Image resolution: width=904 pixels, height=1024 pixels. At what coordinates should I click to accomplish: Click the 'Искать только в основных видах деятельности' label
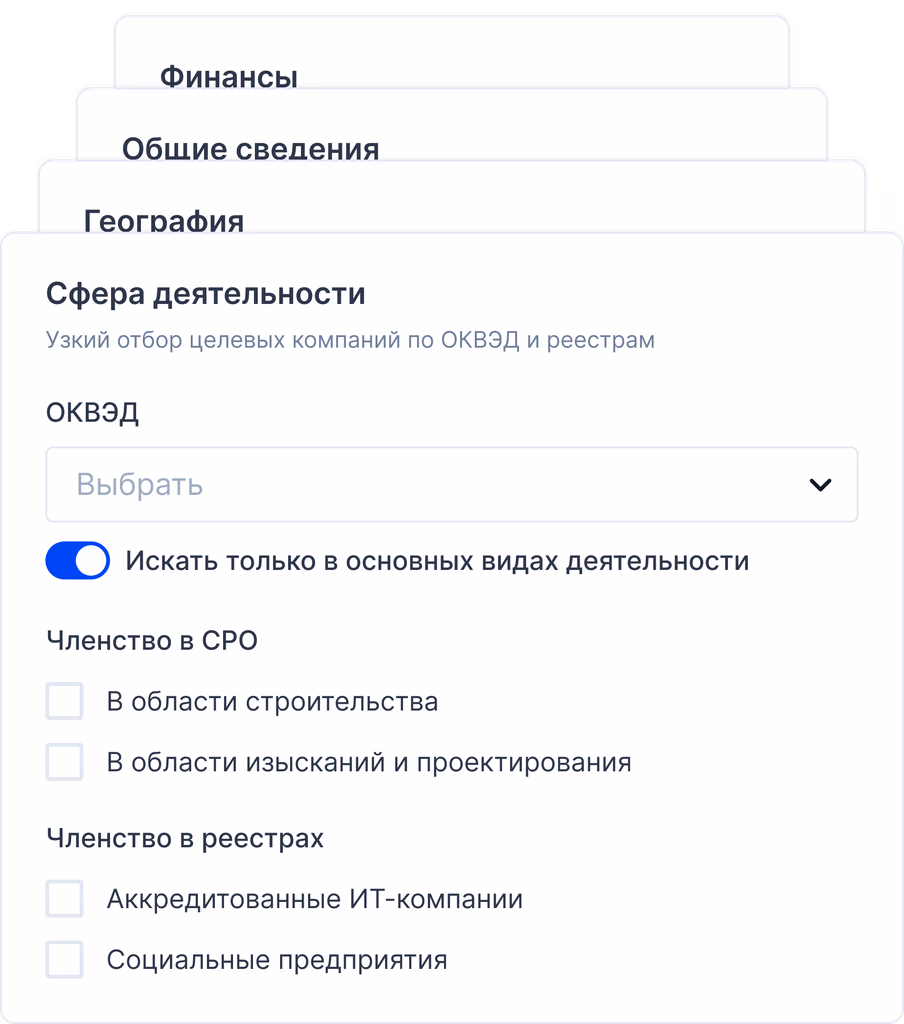[437, 561]
